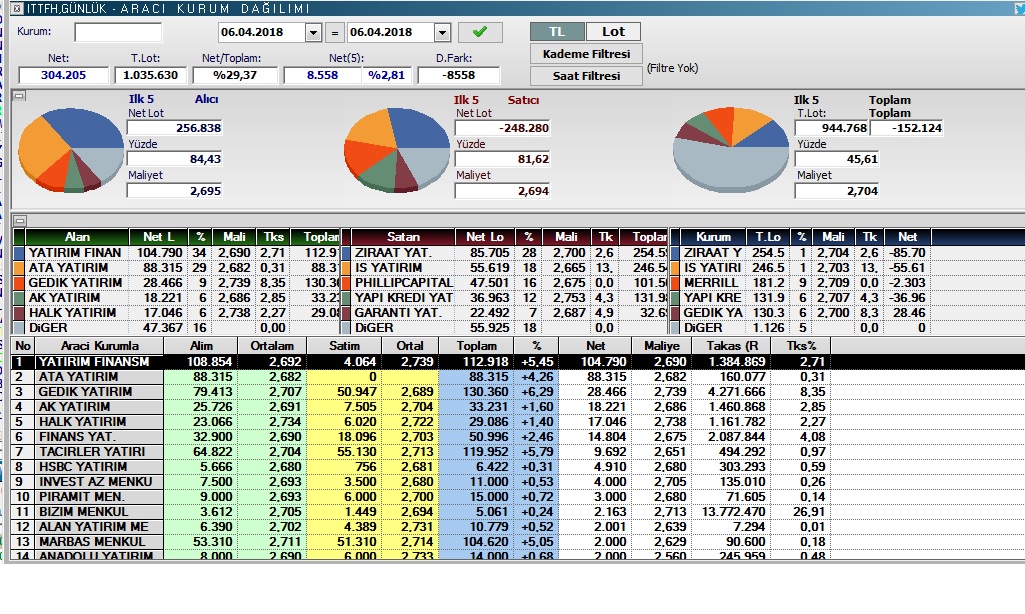
Task: Click MERRILL in the totals table
Action: (712, 283)
